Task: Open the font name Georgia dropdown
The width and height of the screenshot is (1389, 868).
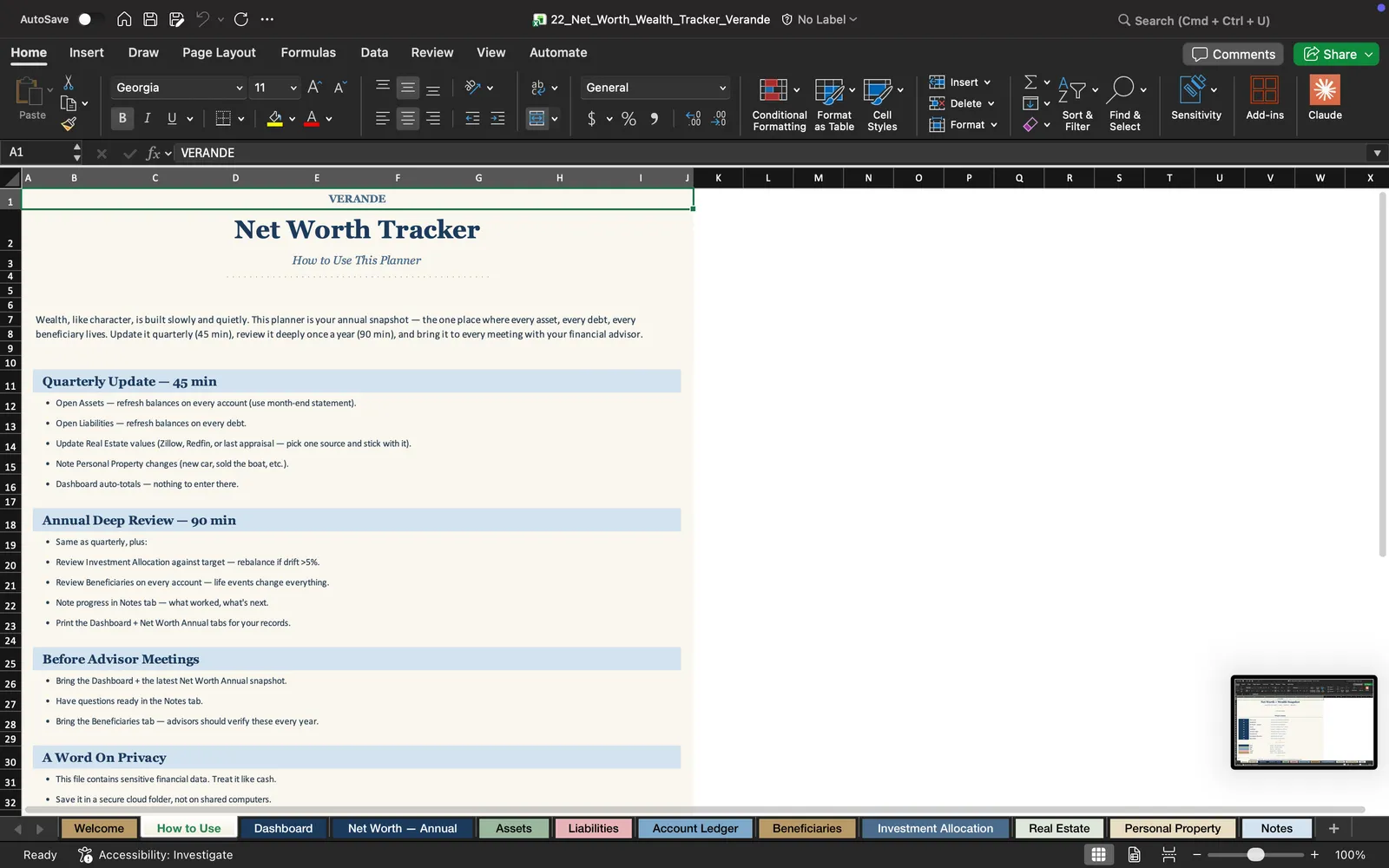Action: tap(240, 88)
